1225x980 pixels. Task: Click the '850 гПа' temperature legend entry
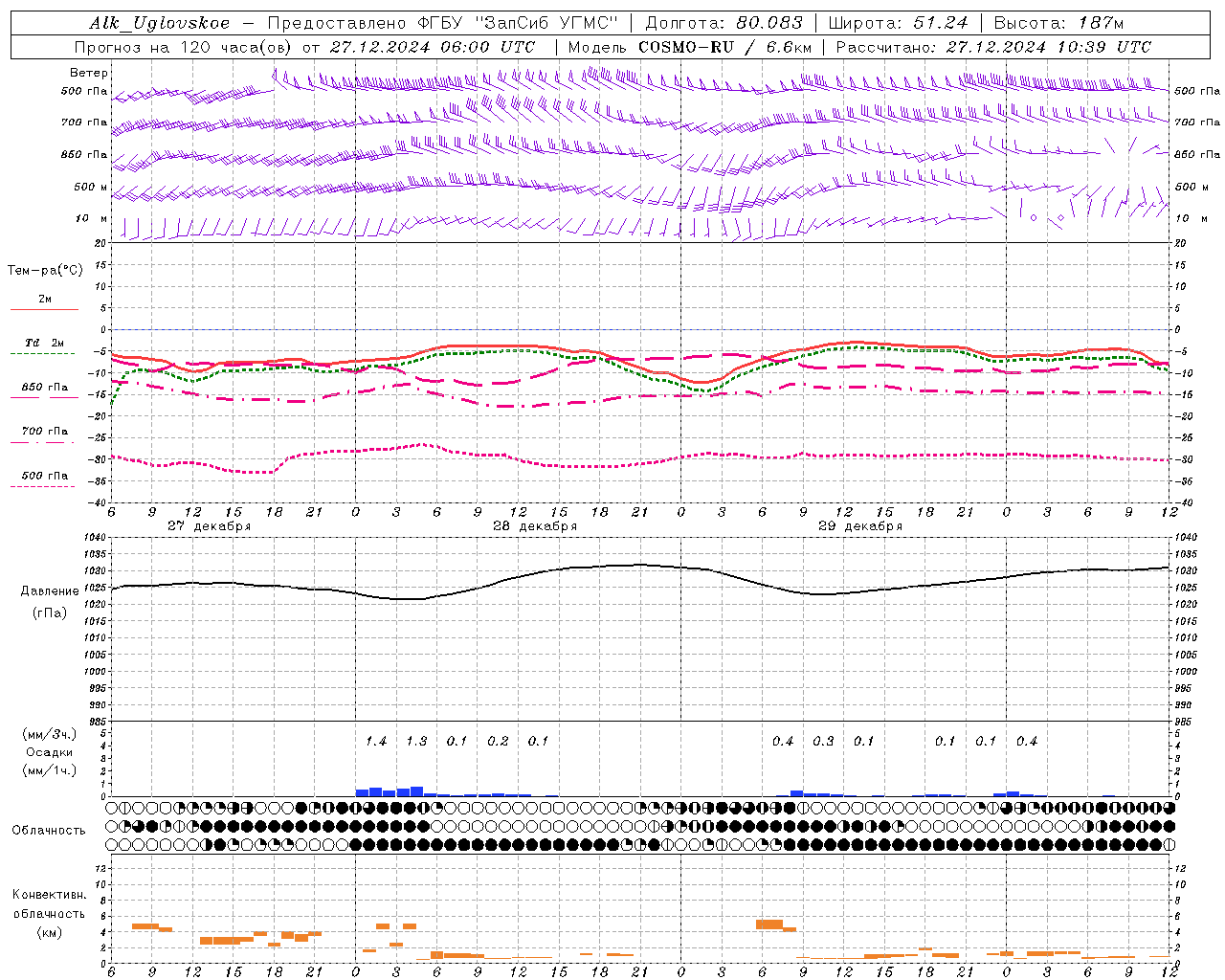45,388
